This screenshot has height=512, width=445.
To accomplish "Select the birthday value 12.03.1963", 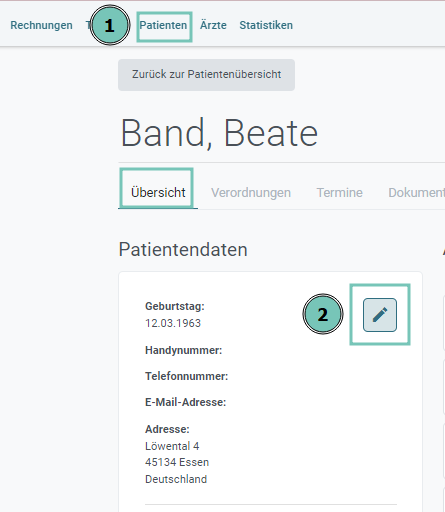I will [x=173, y=323].
